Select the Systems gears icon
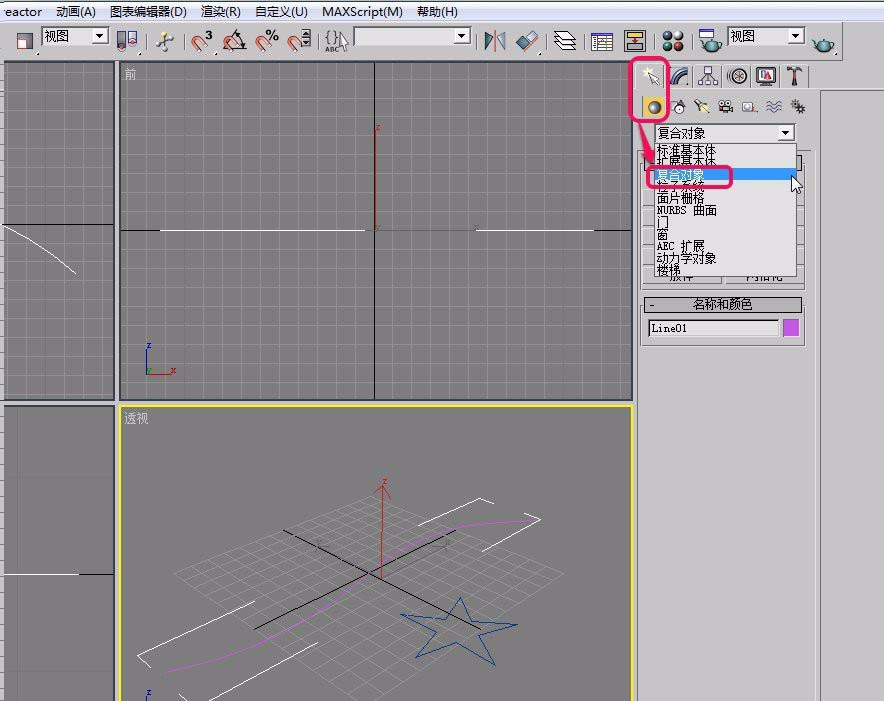Viewport: 884px width, 701px height. [x=798, y=107]
